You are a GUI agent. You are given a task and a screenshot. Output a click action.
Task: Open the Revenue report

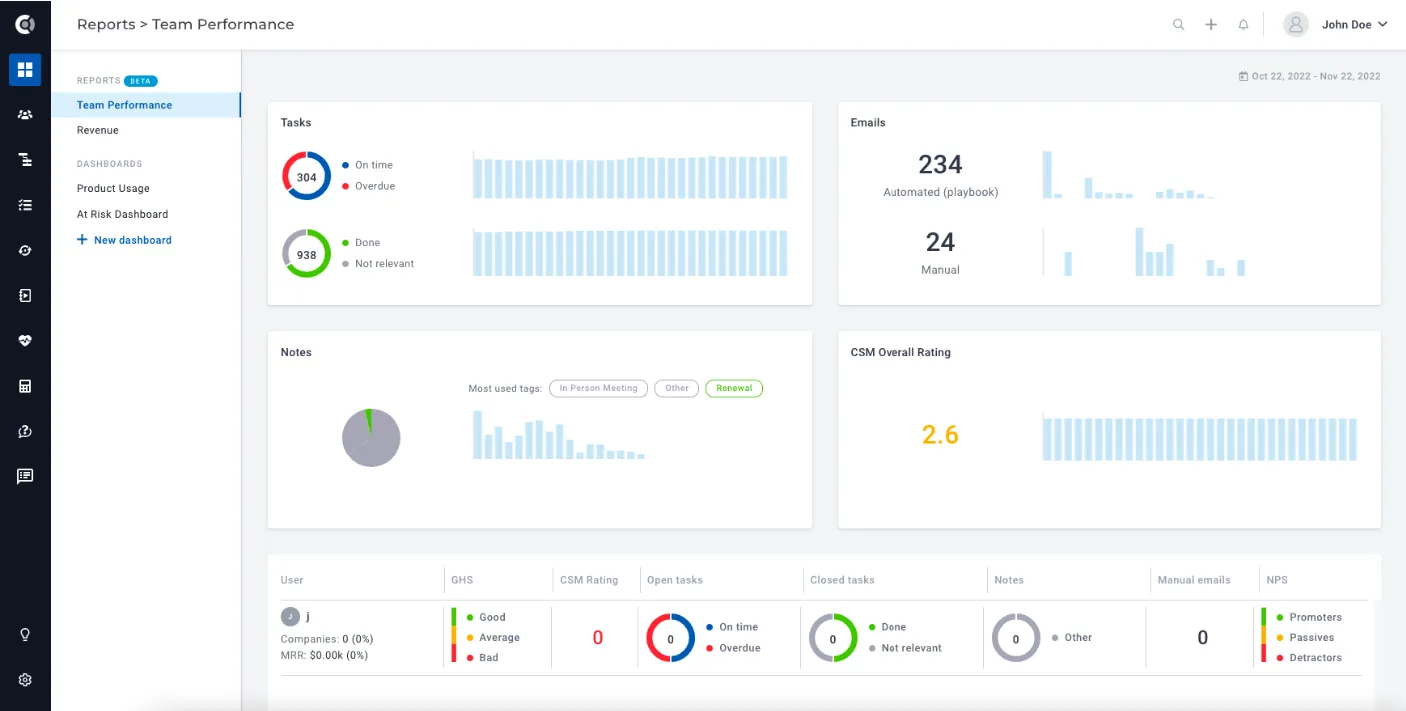pyautogui.click(x=98, y=130)
